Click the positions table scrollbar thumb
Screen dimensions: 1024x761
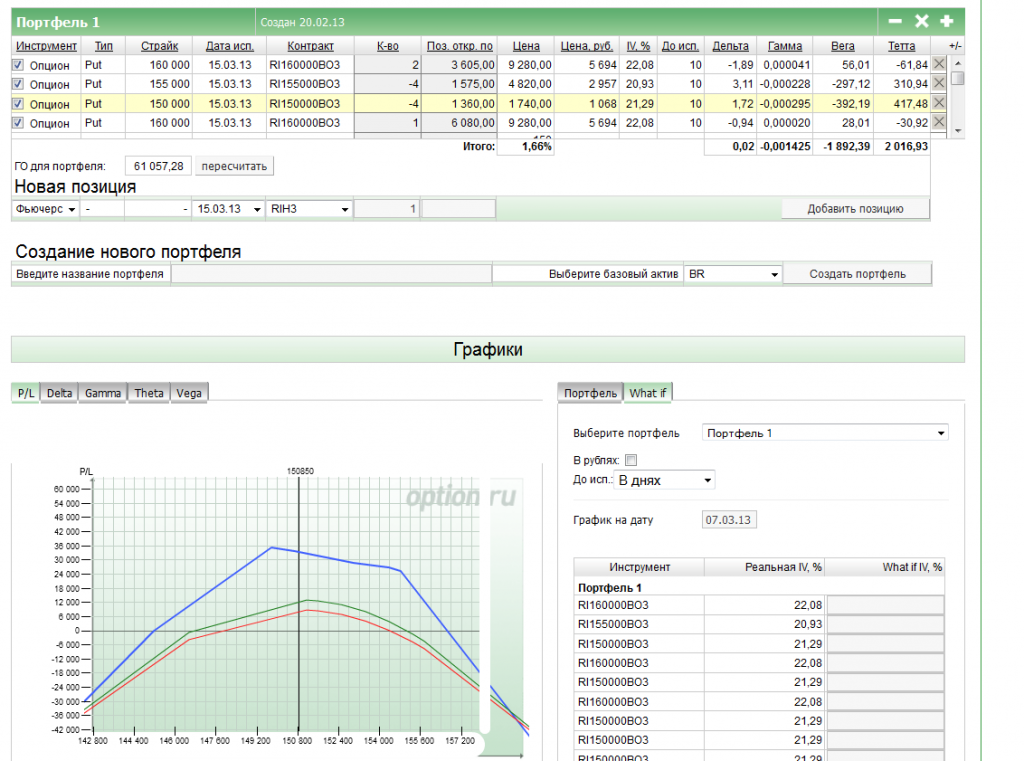(x=957, y=79)
